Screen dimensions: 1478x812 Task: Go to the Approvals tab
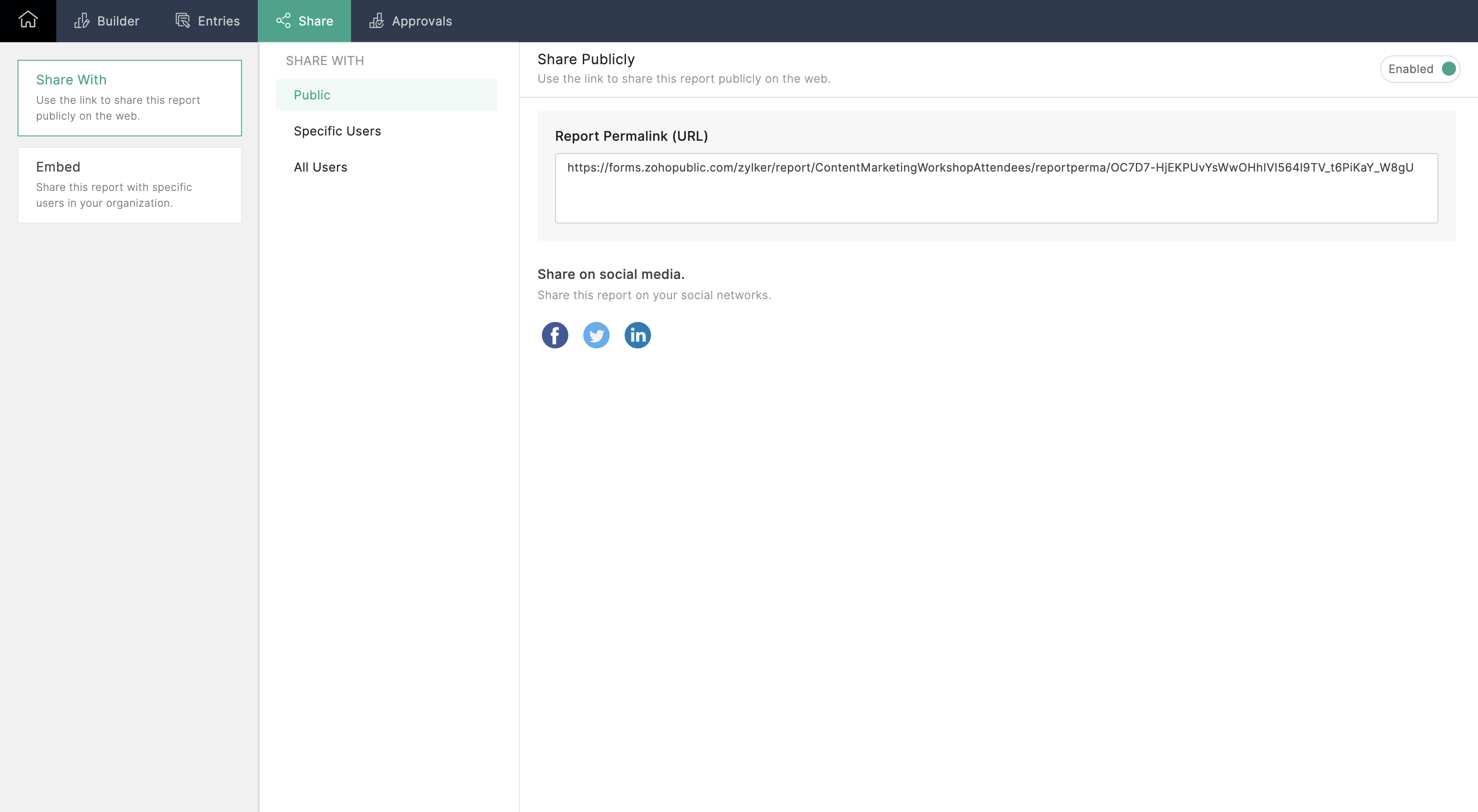tap(421, 21)
